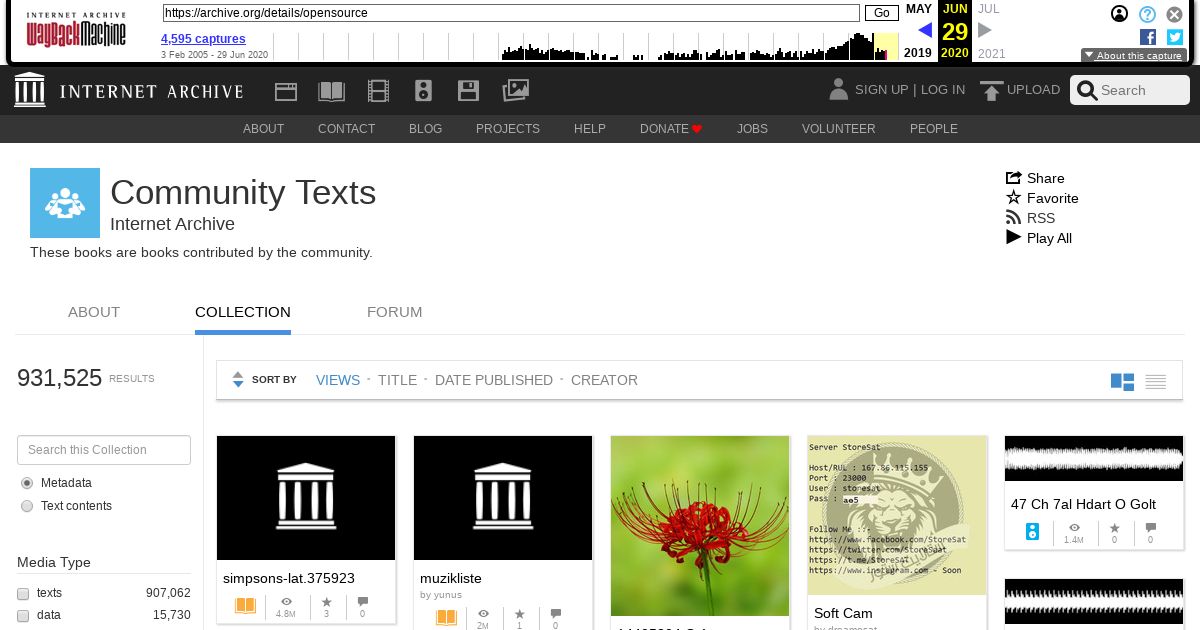Switch to the COLLECTION tab
This screenshot has width=1200, height=630.
(x=243, y=312)
